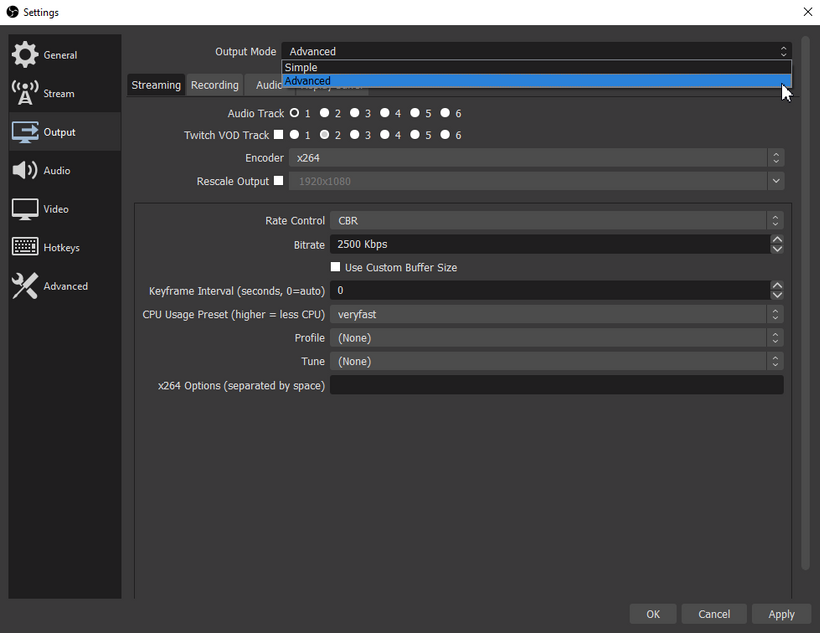The image size is (820, 633).
Task: Click the Keyframe Interval input field
Action: (x=550, y=290)
